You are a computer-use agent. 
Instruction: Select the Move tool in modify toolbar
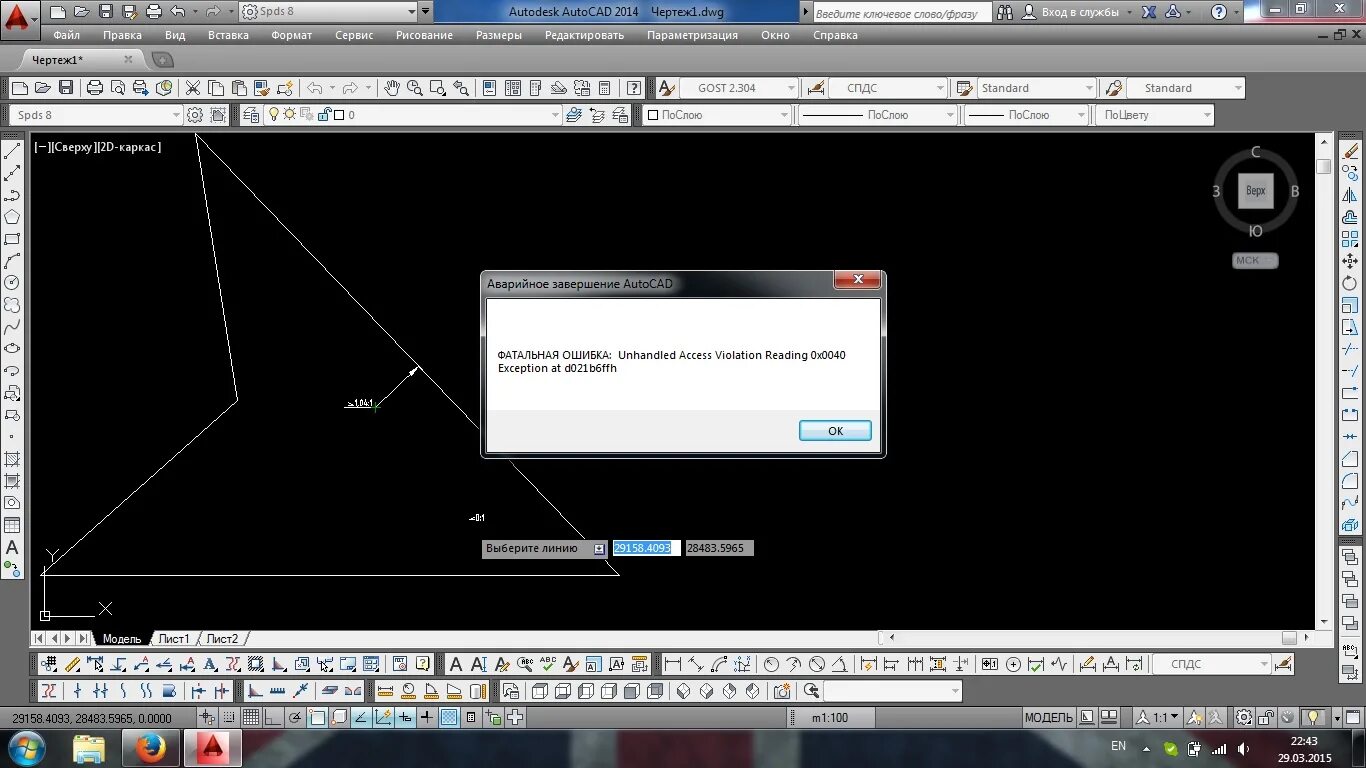click(1351, 261)
